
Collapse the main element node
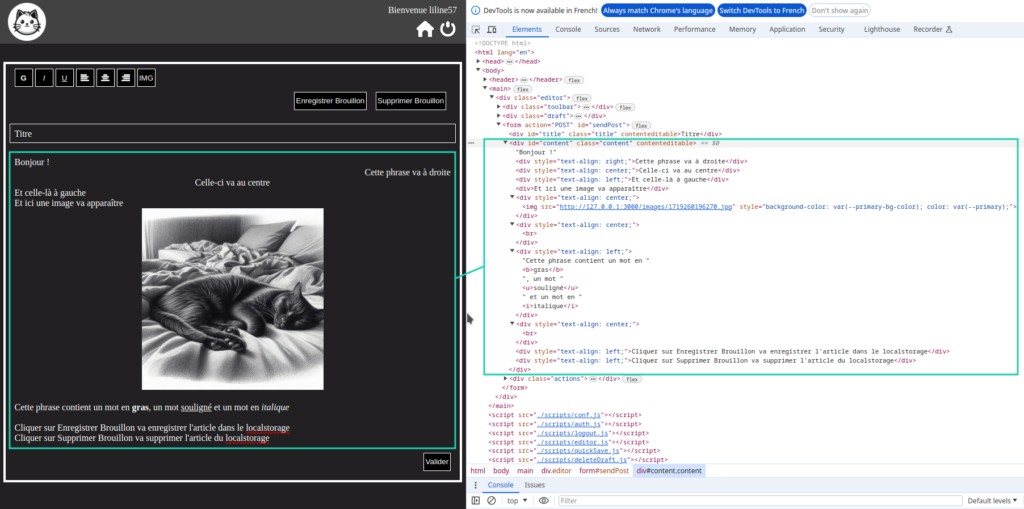tap(485, 89)
